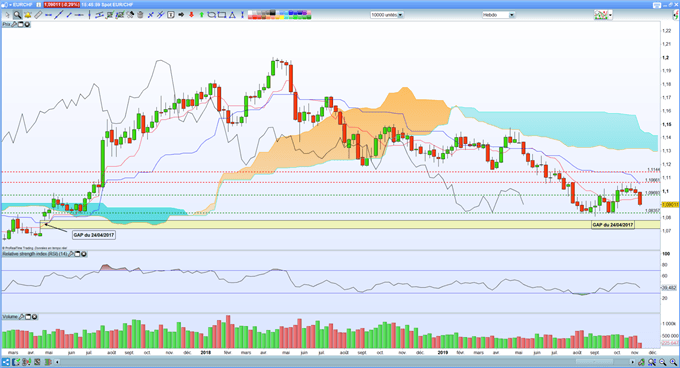Insert a black right arrow marker
The image size is (680, 368).
(181, 15)
